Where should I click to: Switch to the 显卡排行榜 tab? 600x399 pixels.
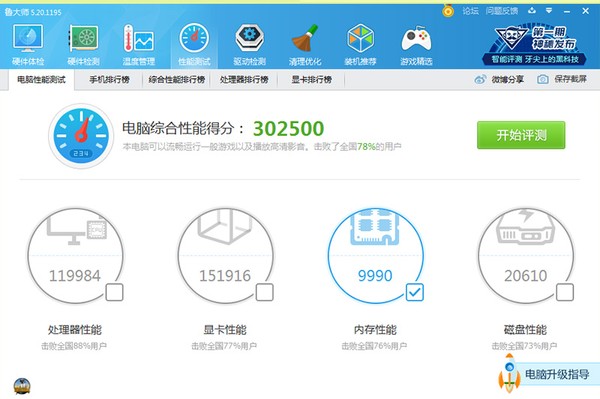[311, 80]
